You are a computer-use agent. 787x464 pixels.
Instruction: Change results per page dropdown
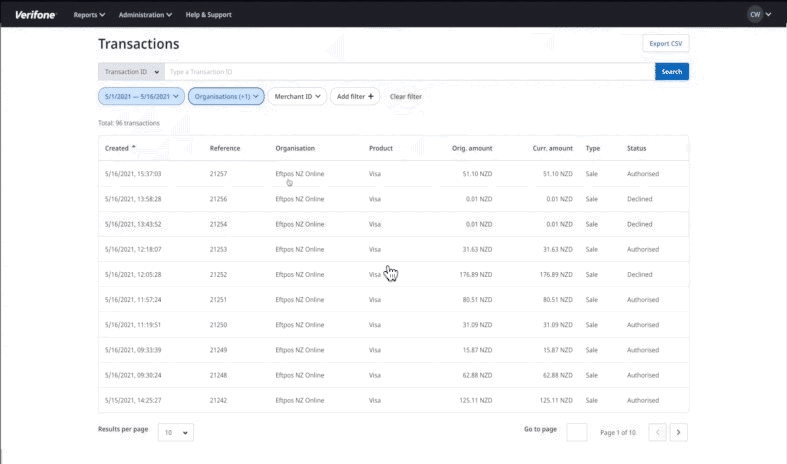[175, 433]
